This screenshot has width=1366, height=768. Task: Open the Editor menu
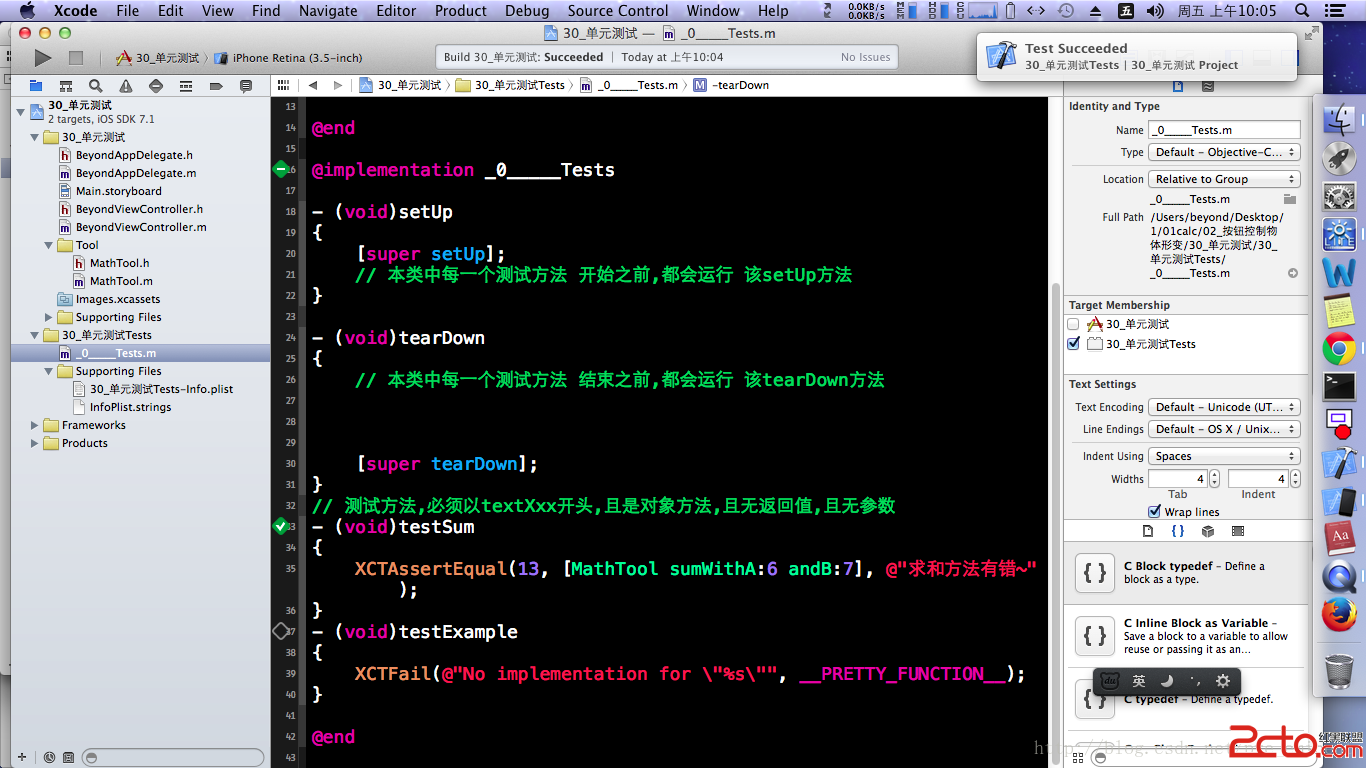[x=396, y=10]
